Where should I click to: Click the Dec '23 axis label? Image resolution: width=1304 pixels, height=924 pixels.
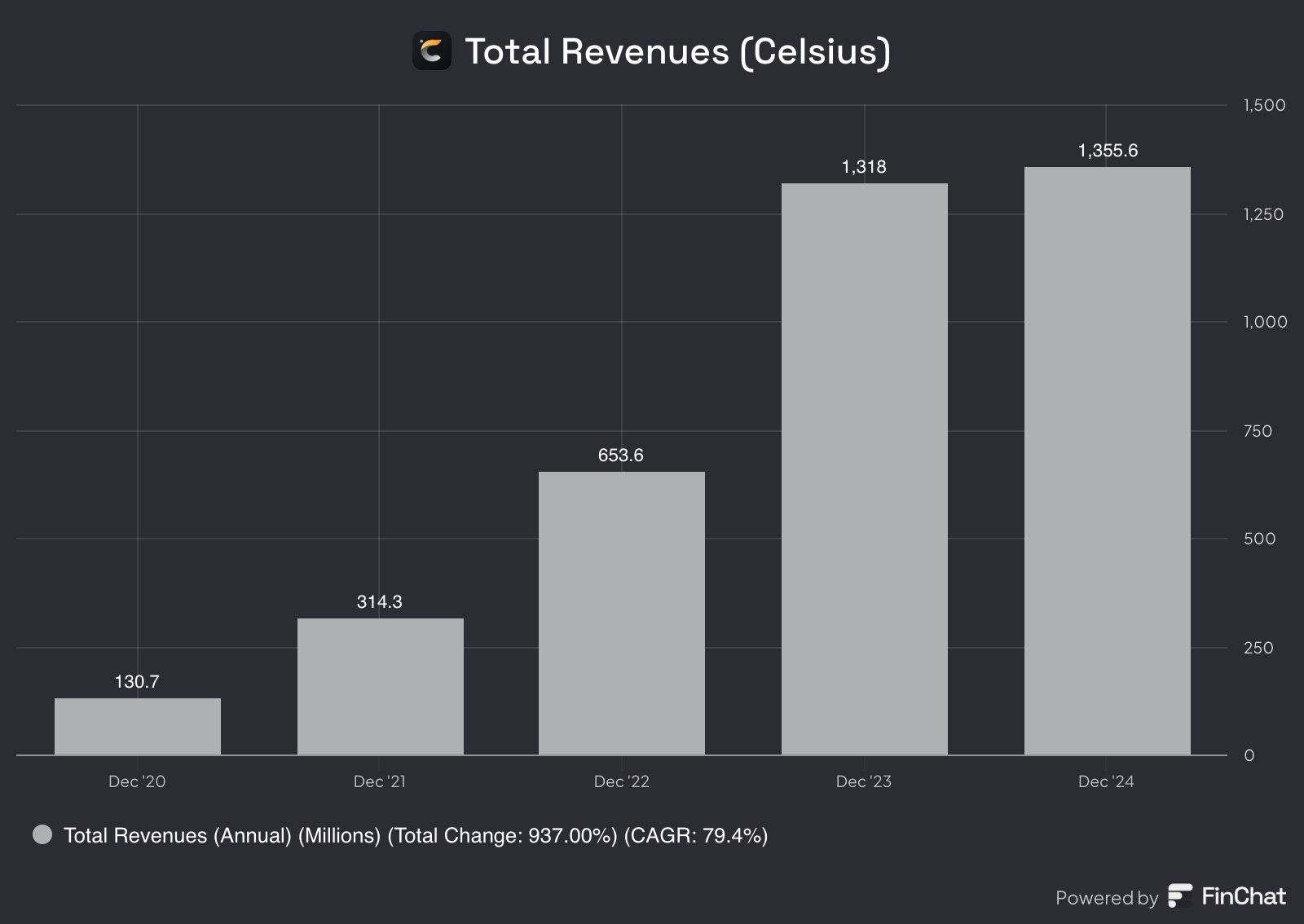coord(864,781)
